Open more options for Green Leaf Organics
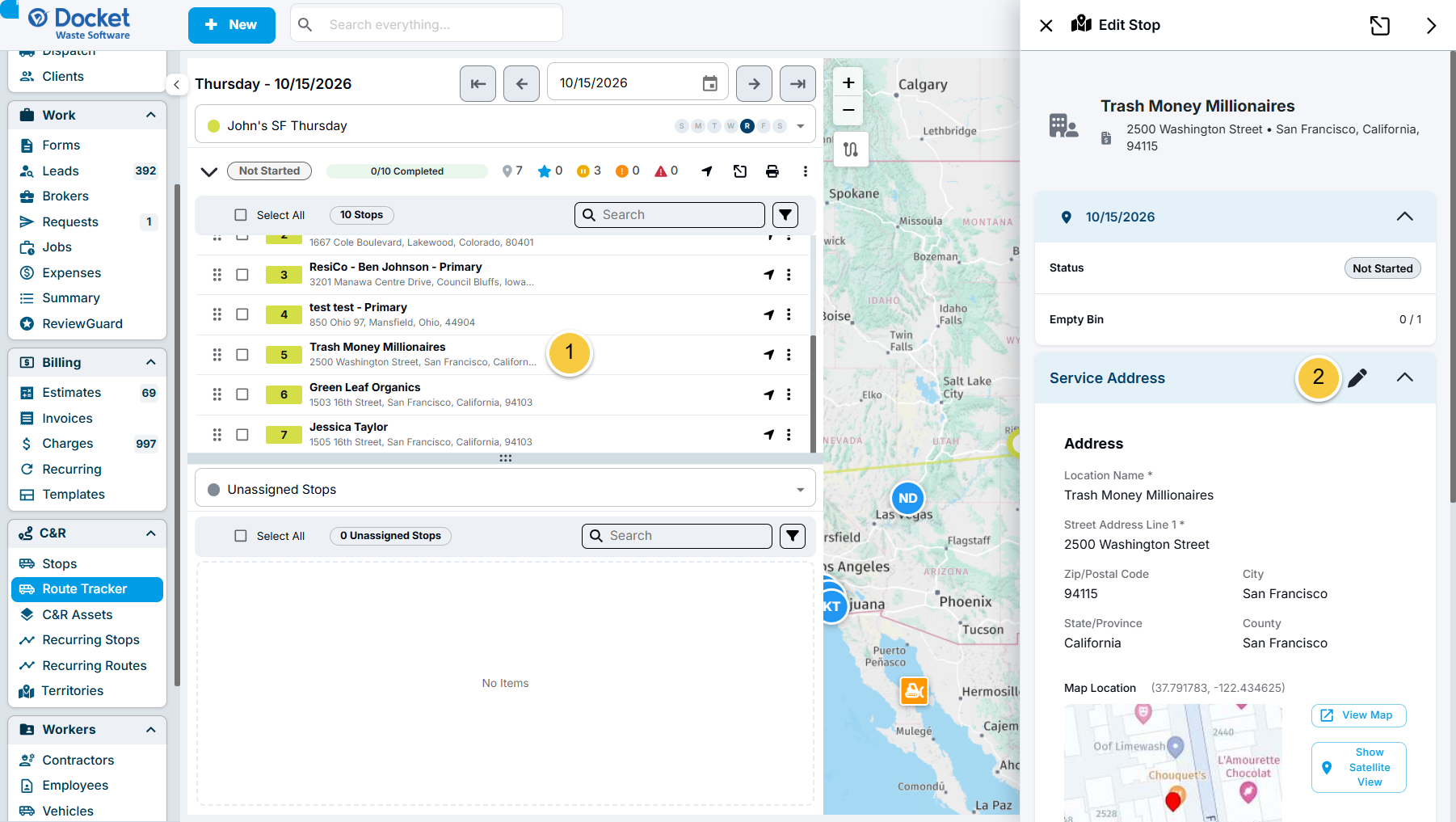Viewport: 1456px width, 822px height. click(789, 394)
